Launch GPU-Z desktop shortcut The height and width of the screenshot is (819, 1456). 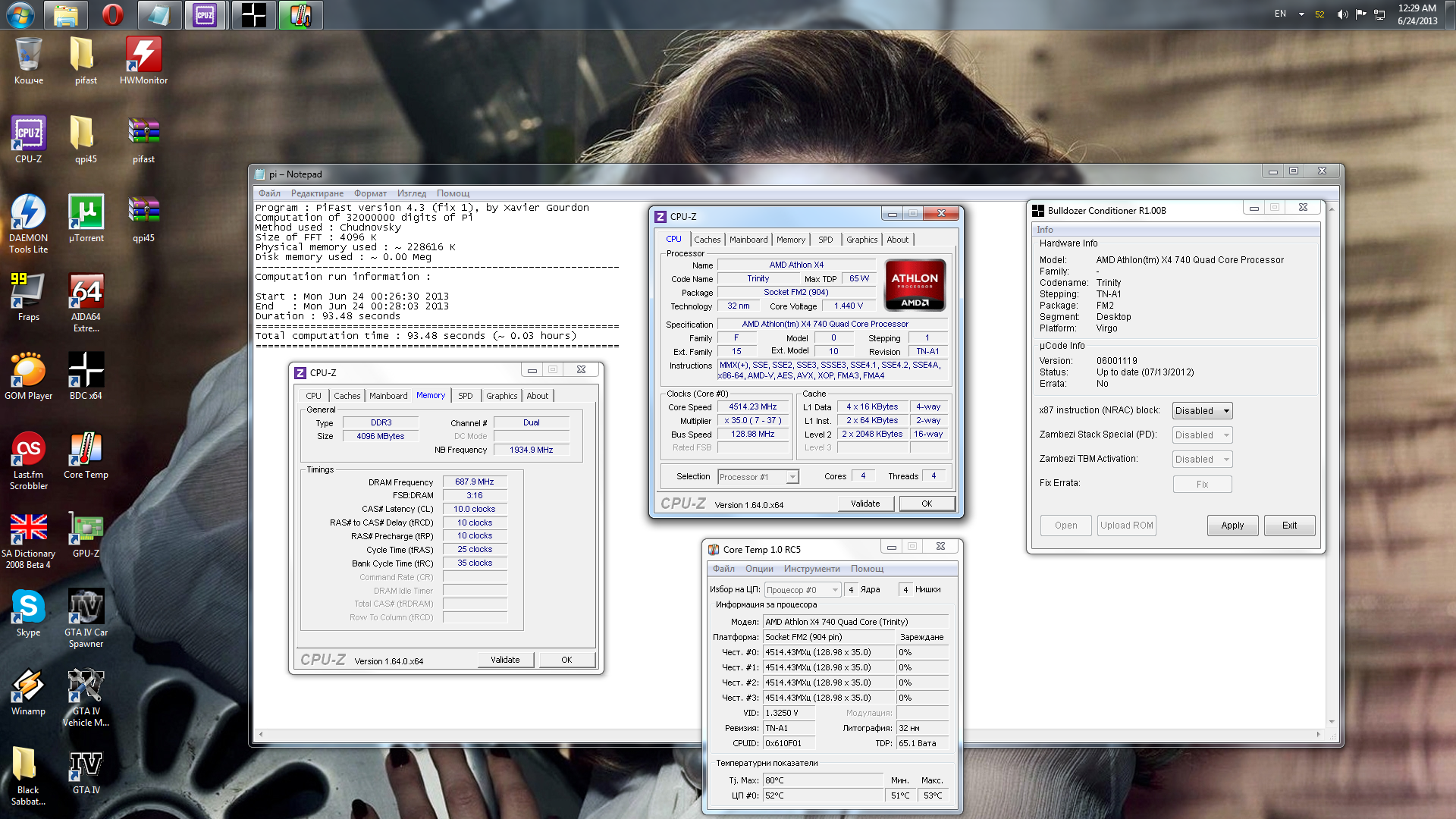point(86,534)
